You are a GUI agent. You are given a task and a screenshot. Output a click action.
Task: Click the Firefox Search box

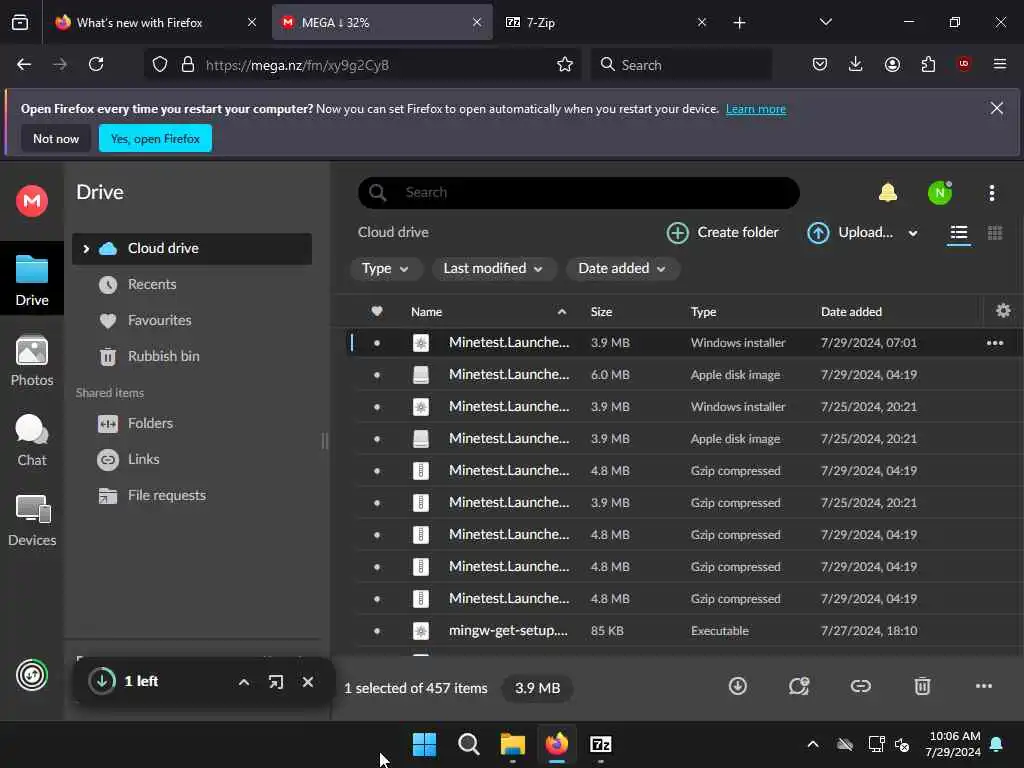pos(681,65)
